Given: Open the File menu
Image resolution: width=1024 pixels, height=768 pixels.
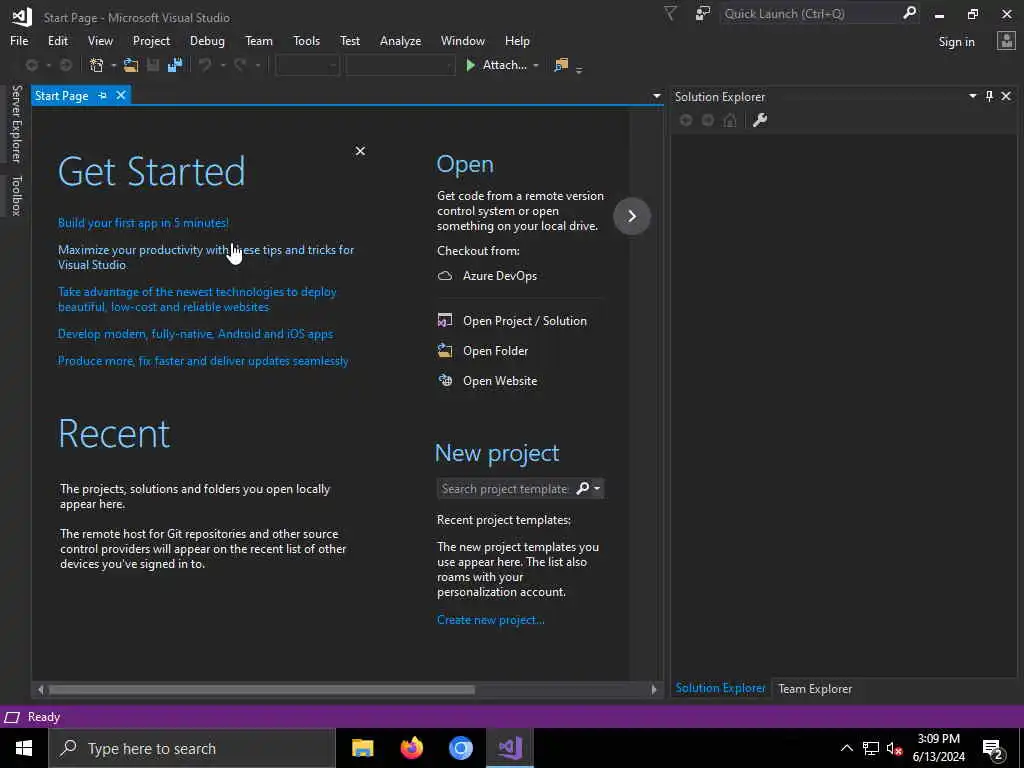Looking at the screenshot, I should 19,40.
